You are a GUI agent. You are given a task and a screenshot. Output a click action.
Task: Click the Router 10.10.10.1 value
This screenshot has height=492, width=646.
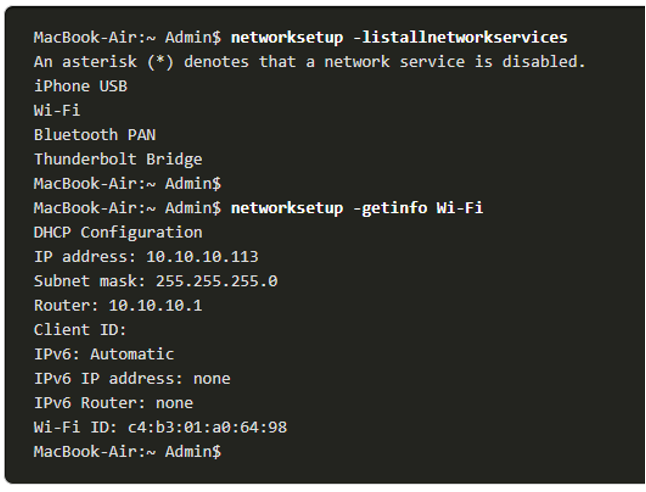[x=155, y=306]
